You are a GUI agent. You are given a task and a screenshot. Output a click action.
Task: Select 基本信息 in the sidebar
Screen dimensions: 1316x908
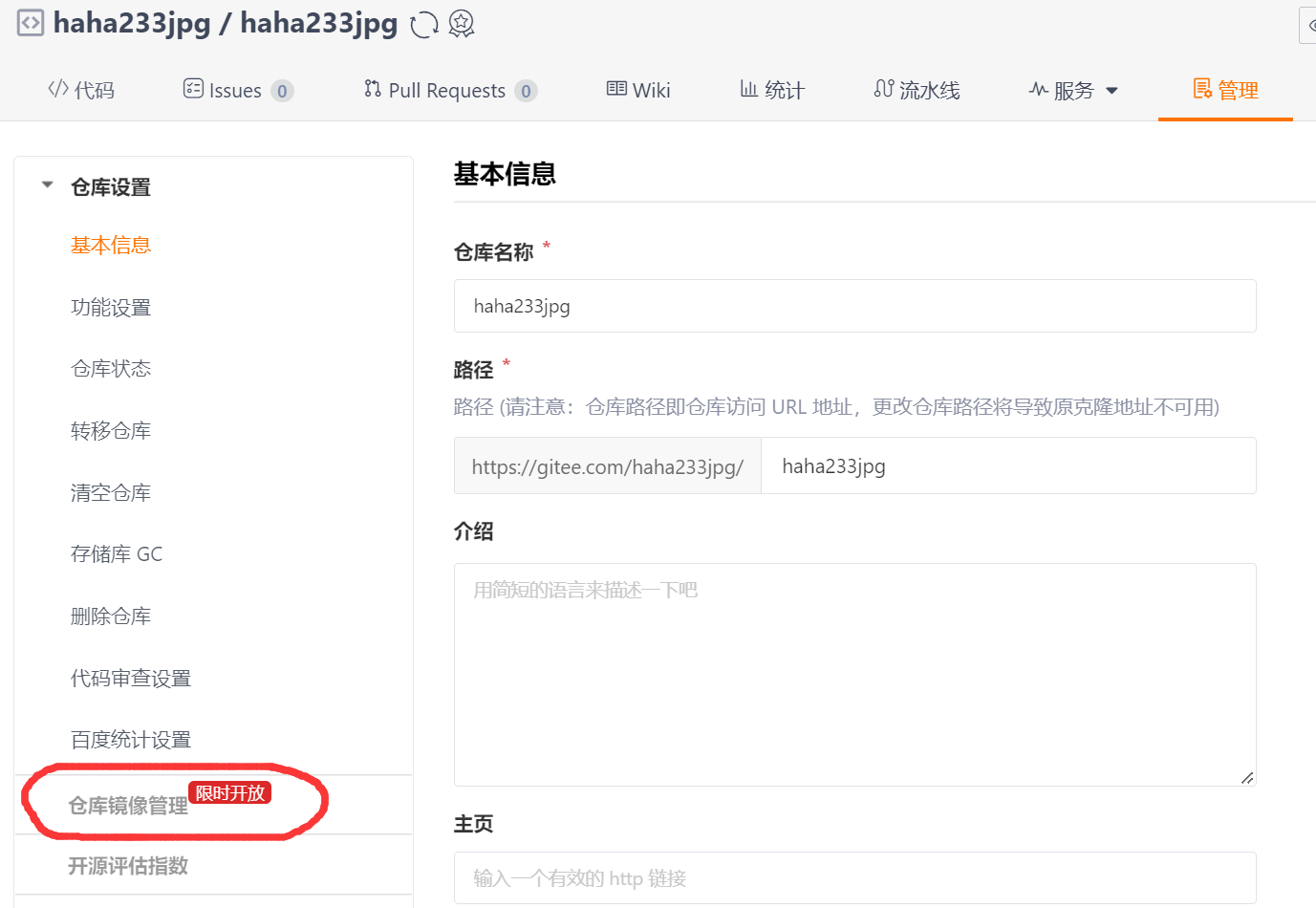(111, 246)
